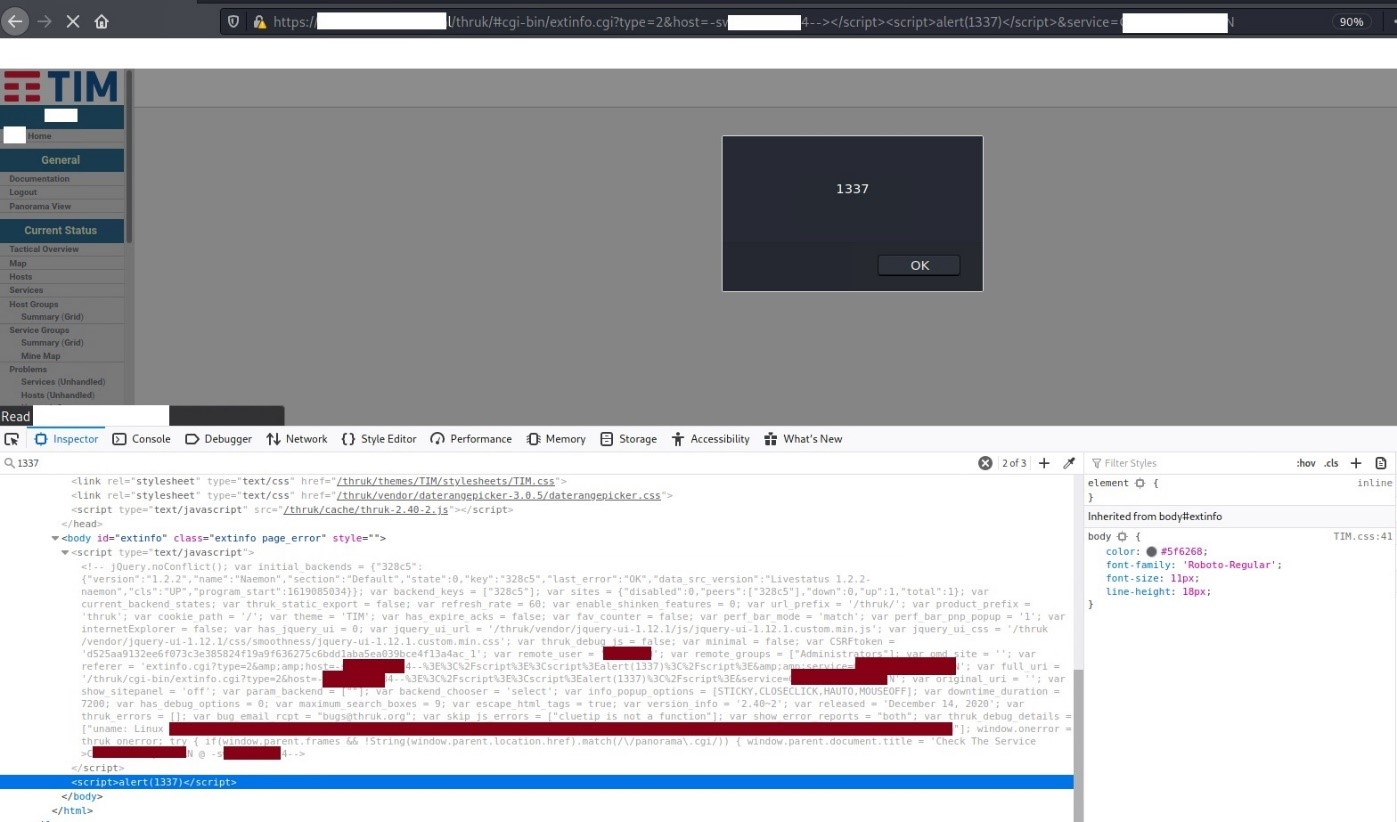Open the TIM.css stylesheet href link

(448, 481)
